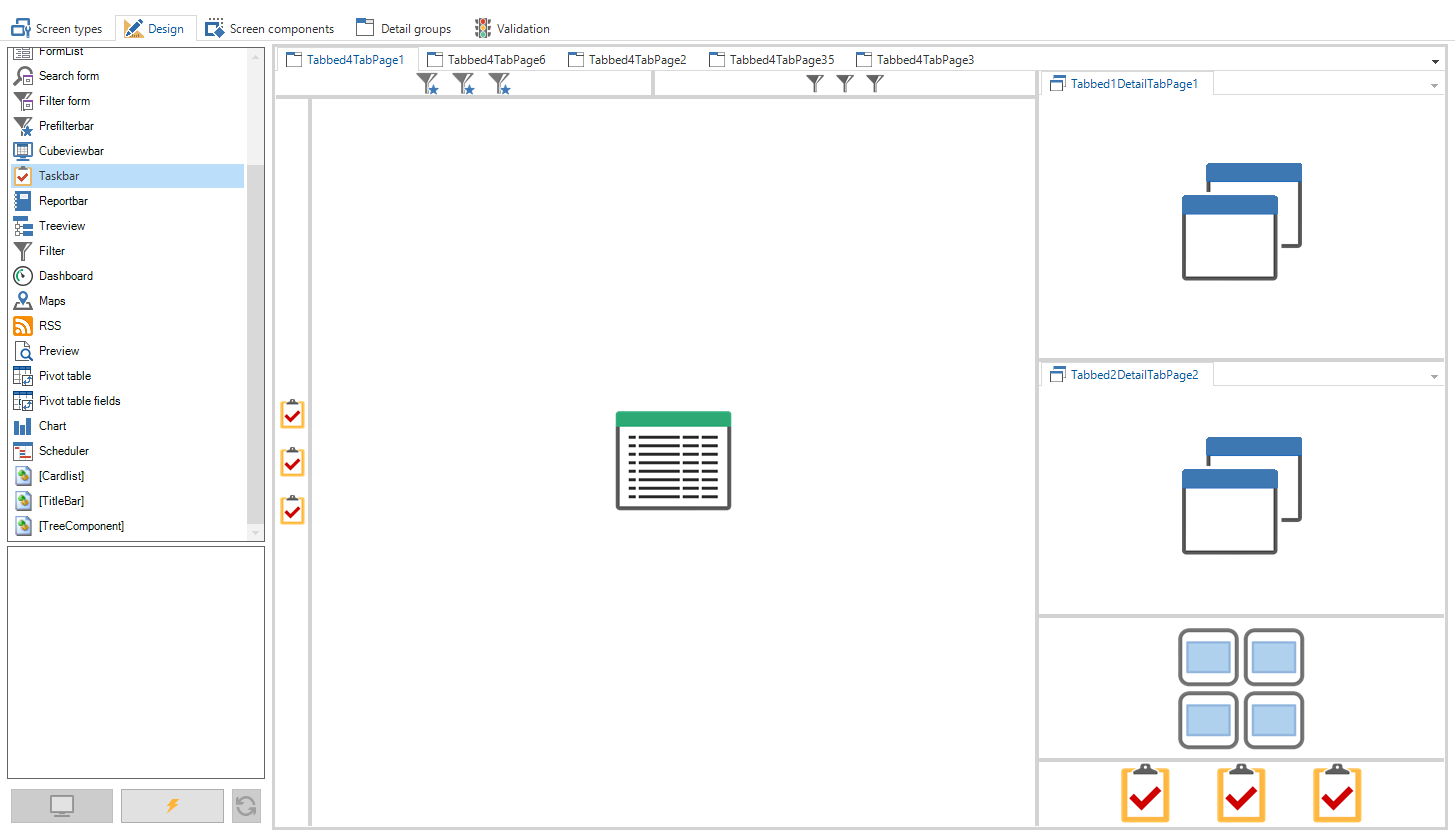Screen dimensions: 1455x835
Task: Select the Search form component
Action: coord(127,76)
